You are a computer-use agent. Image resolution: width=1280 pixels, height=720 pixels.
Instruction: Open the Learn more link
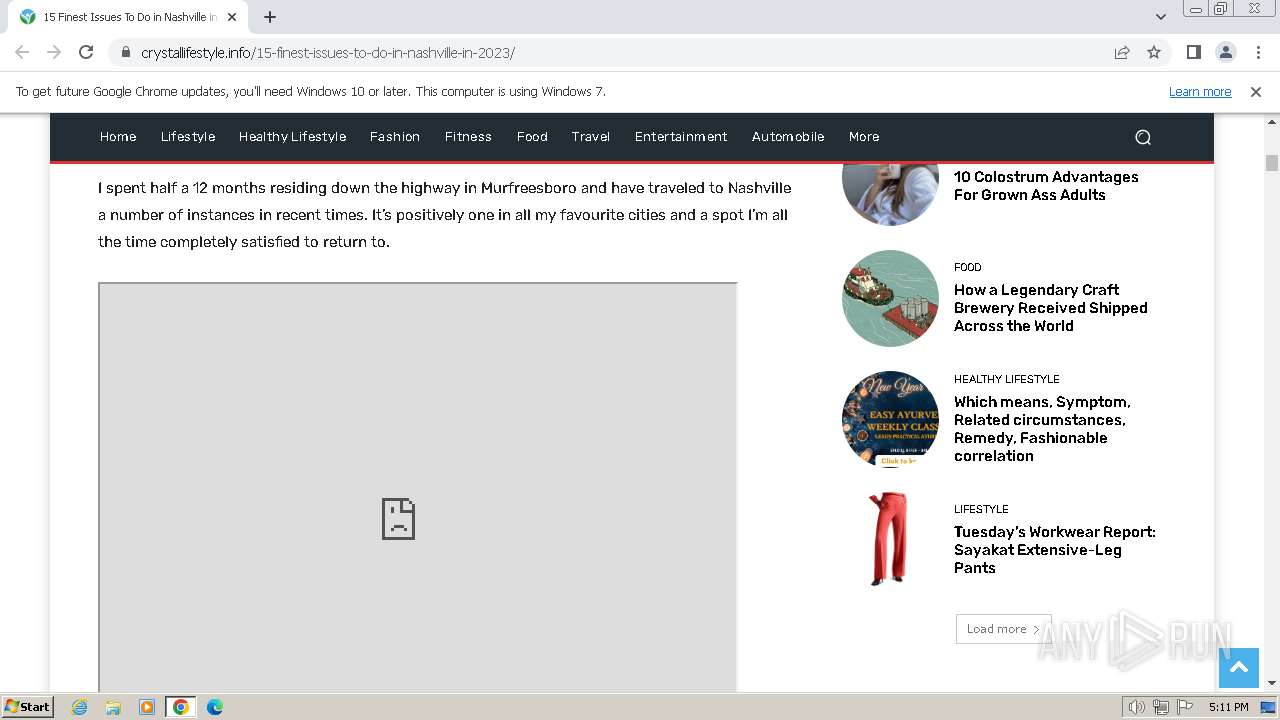point(1200,91)
